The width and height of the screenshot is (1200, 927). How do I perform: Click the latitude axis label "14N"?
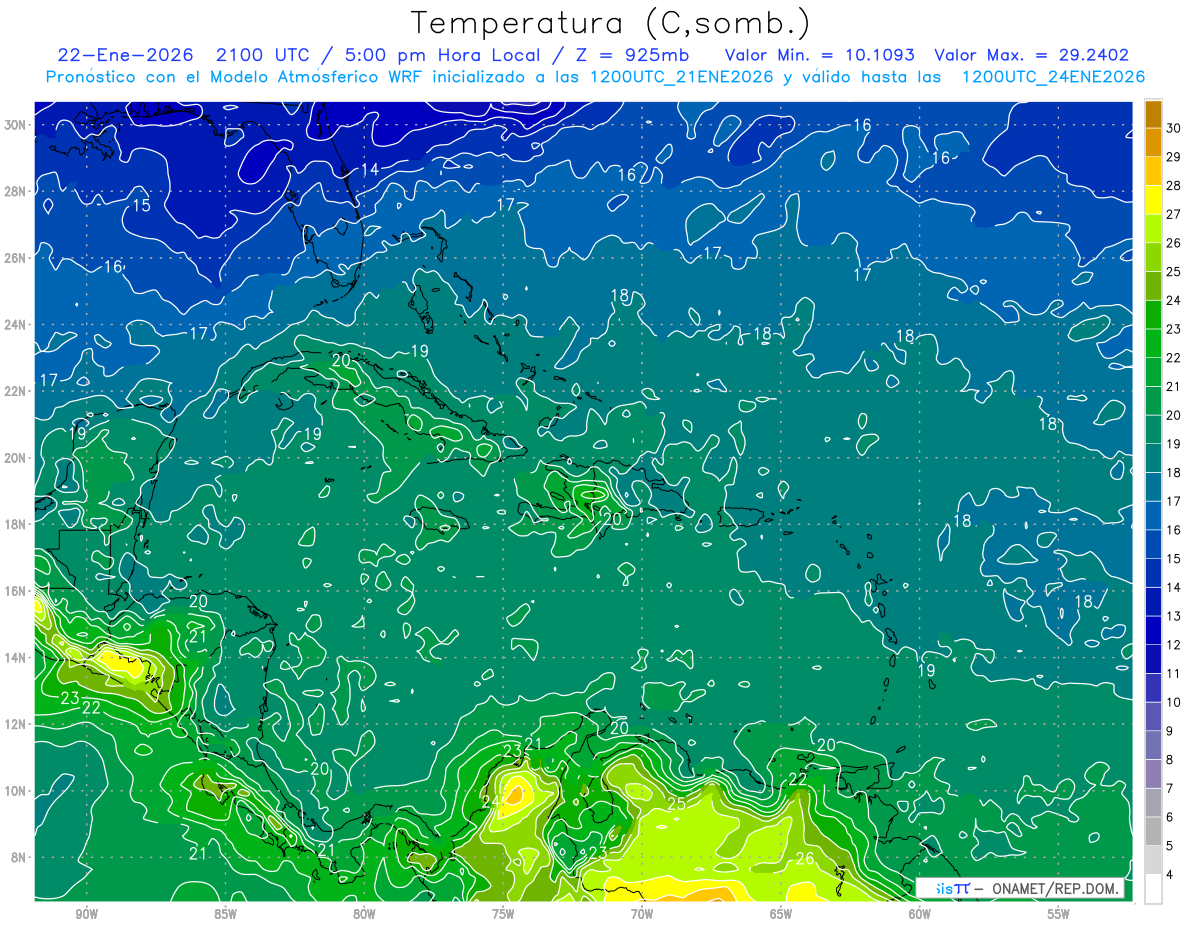16,657
